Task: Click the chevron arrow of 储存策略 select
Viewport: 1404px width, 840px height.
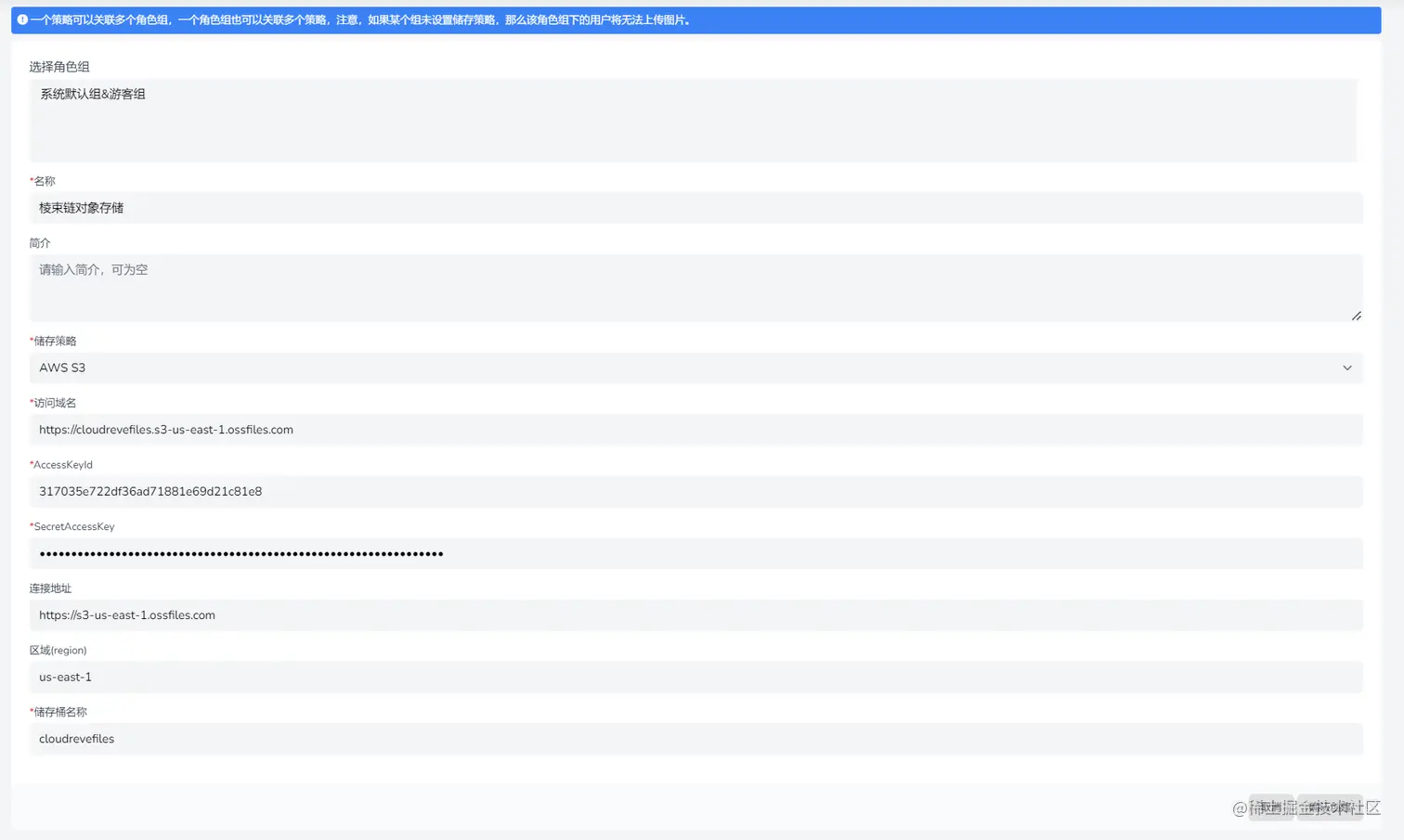Action: coord(1346,368)
